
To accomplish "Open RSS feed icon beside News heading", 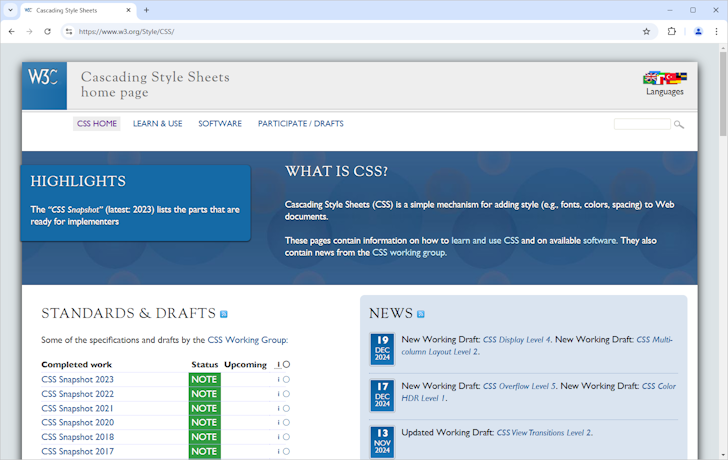I will [421, 314].
